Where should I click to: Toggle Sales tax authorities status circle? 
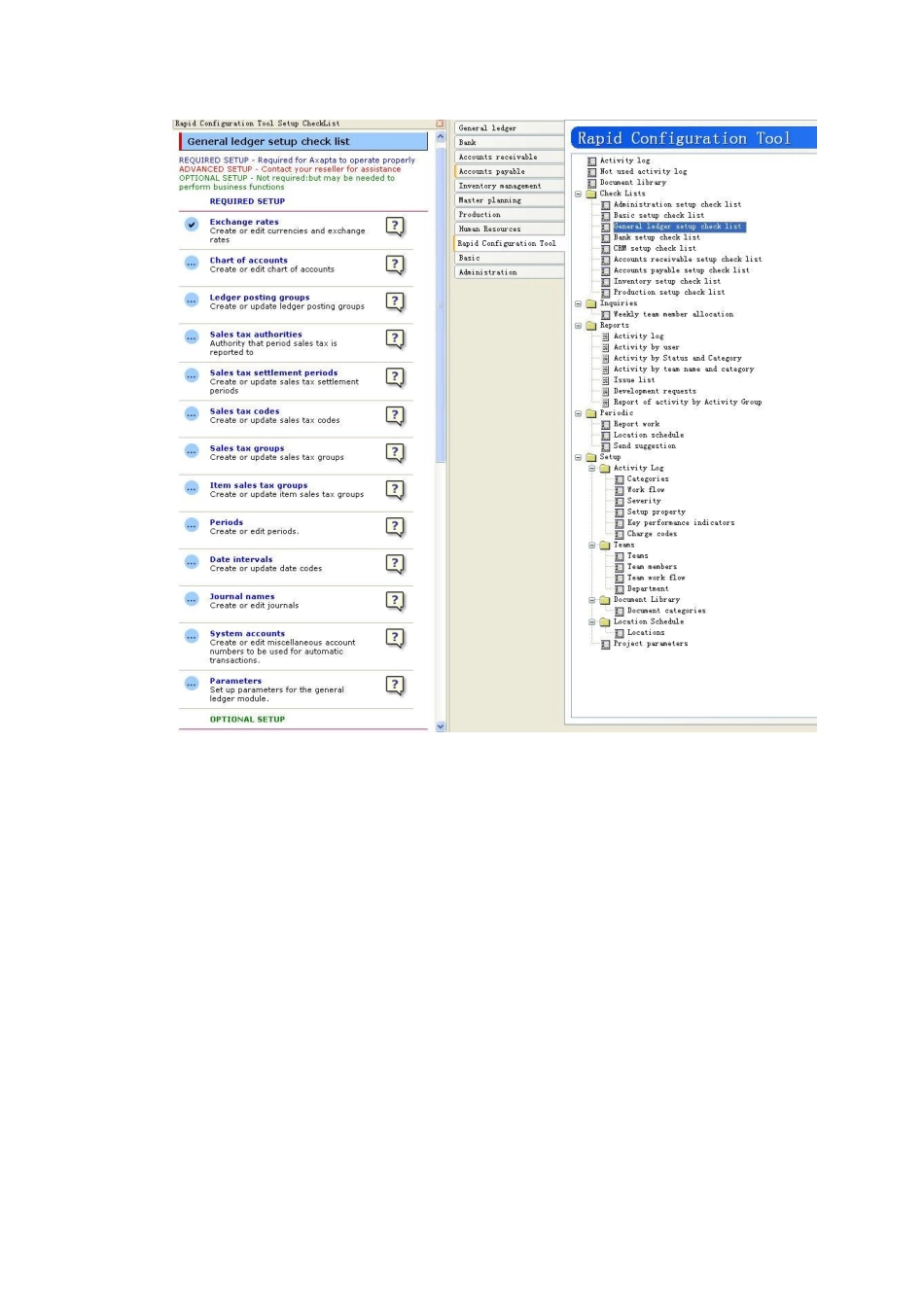point(192,336)
